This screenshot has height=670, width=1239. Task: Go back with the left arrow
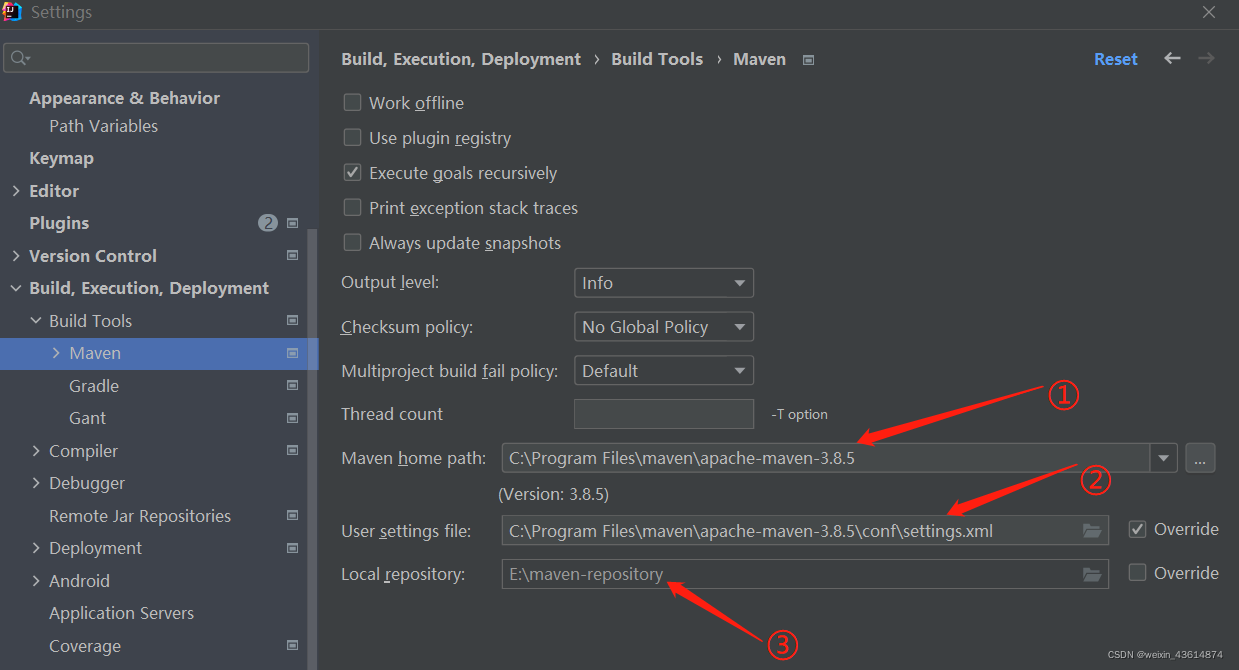coord(1172,59)
